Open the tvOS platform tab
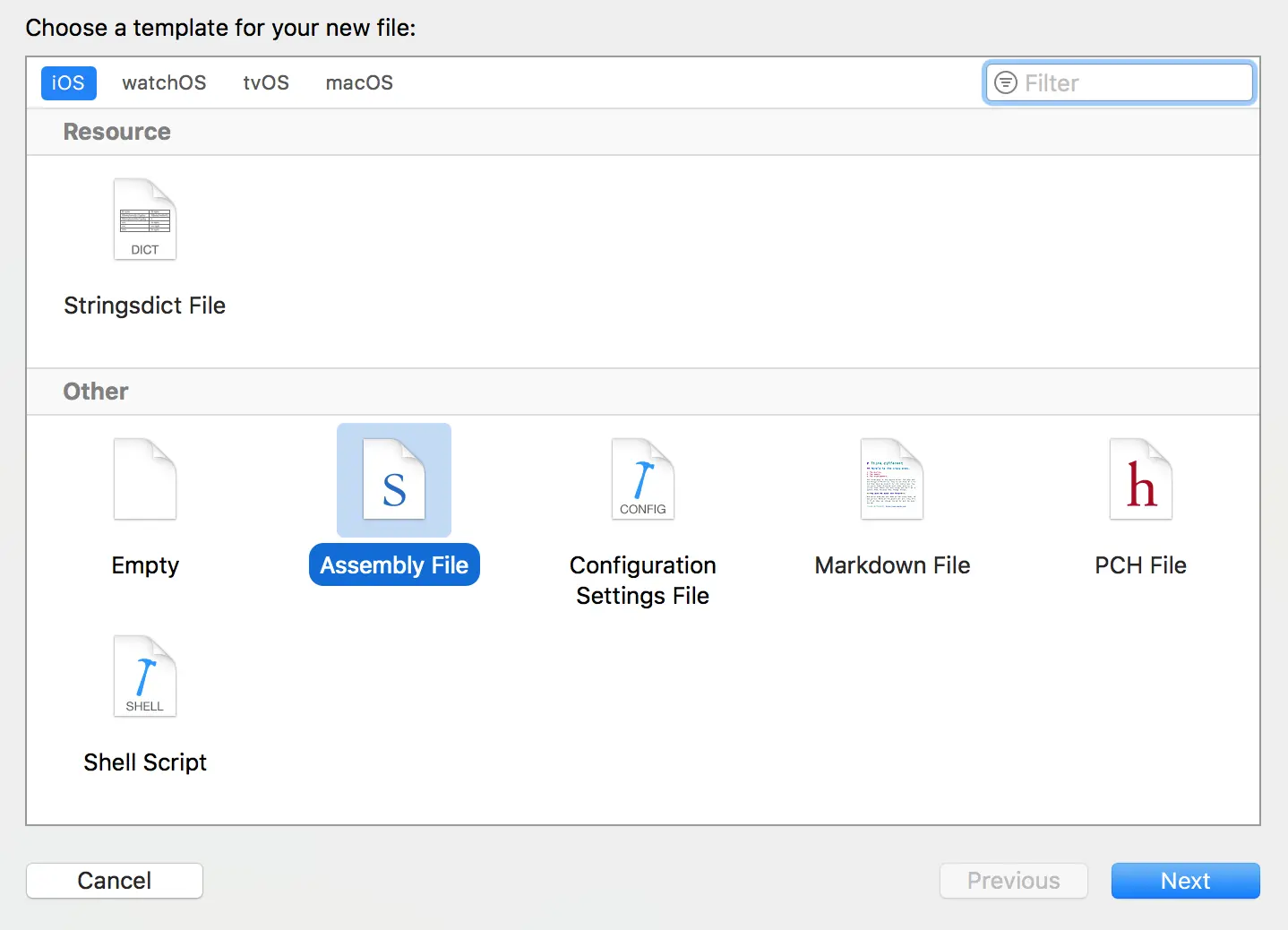The height and width of the screenshot is (930, 1288). click(266, 82)
